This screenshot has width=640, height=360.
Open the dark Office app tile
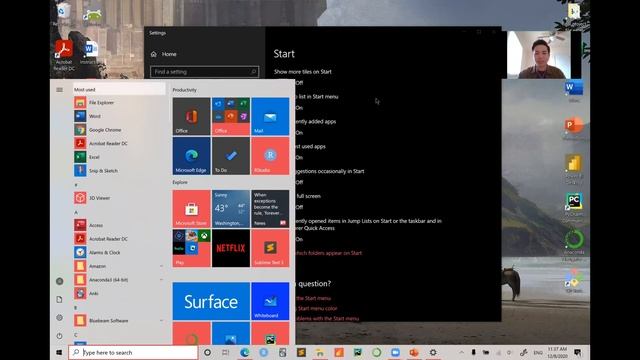click(191, 116)
